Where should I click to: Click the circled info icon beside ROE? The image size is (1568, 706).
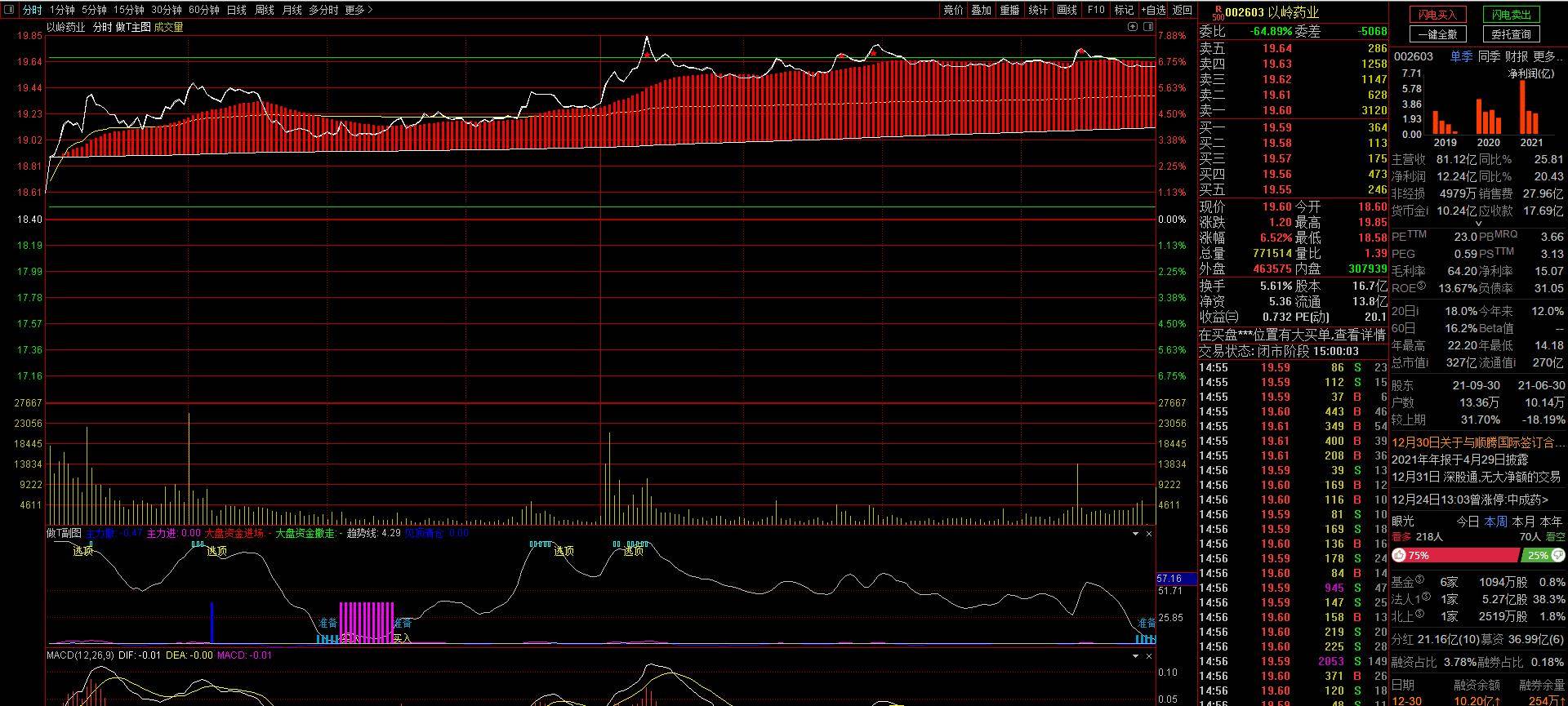click(1421, 286)
